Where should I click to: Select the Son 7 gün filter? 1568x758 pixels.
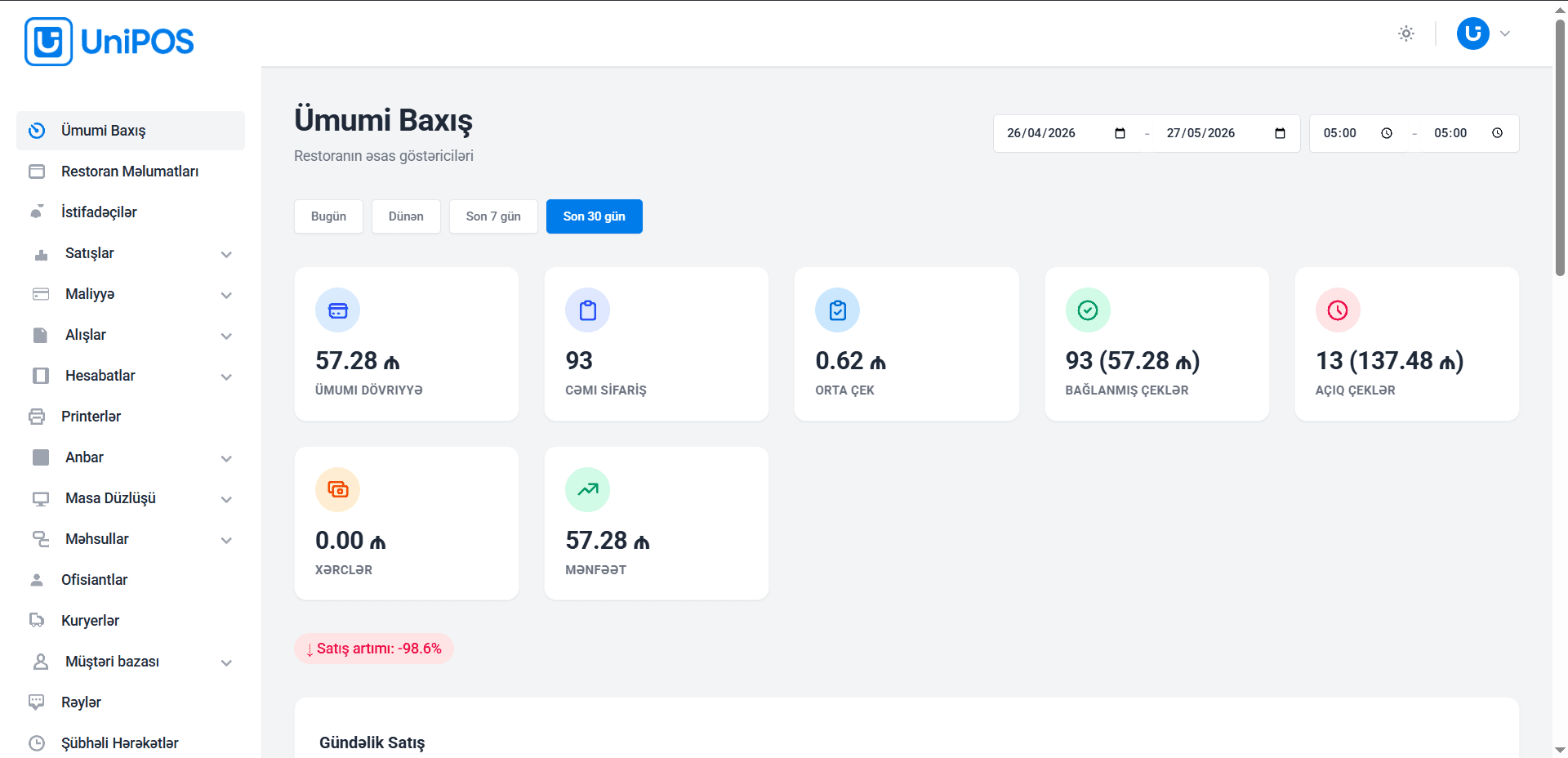coord(493,216)
